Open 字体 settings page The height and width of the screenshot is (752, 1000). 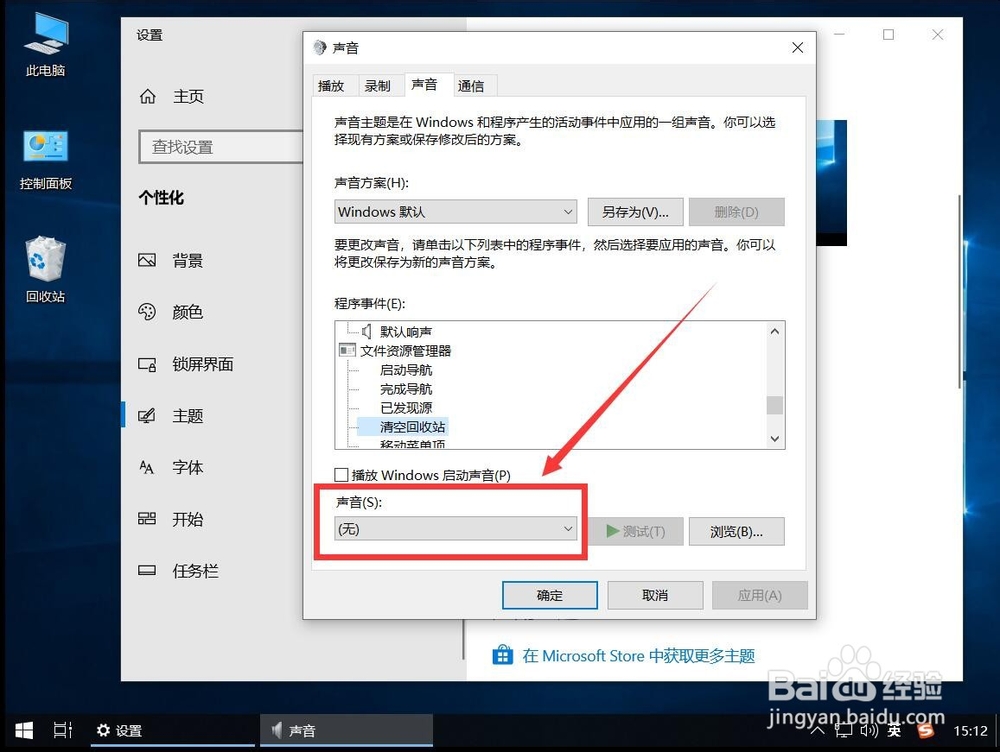pos(188,468)
